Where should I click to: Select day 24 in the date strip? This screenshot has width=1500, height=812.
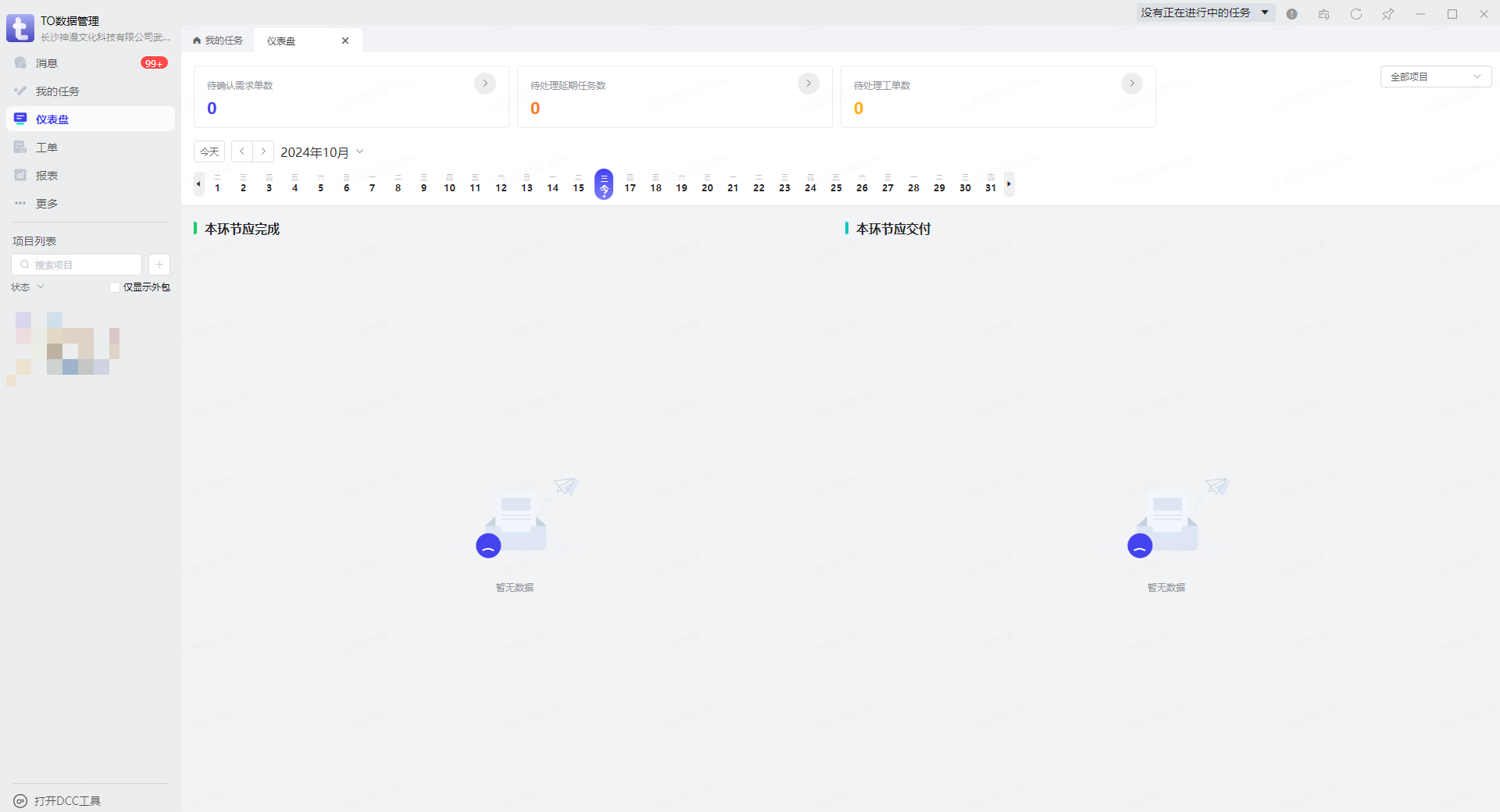pos(810,184)
